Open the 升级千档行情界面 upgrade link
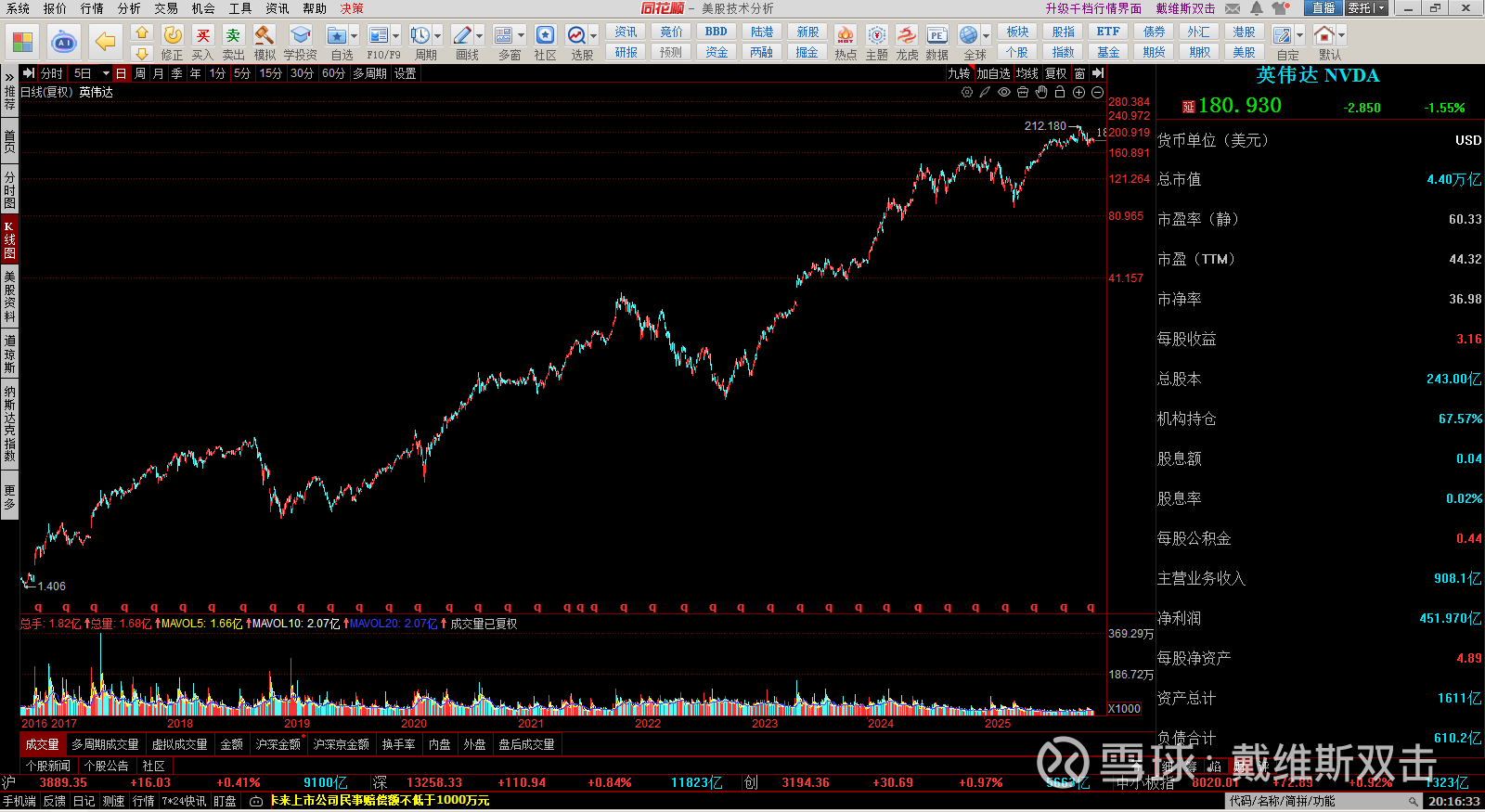Viewport: 1485px width, 812px height. coord(1093,8)
